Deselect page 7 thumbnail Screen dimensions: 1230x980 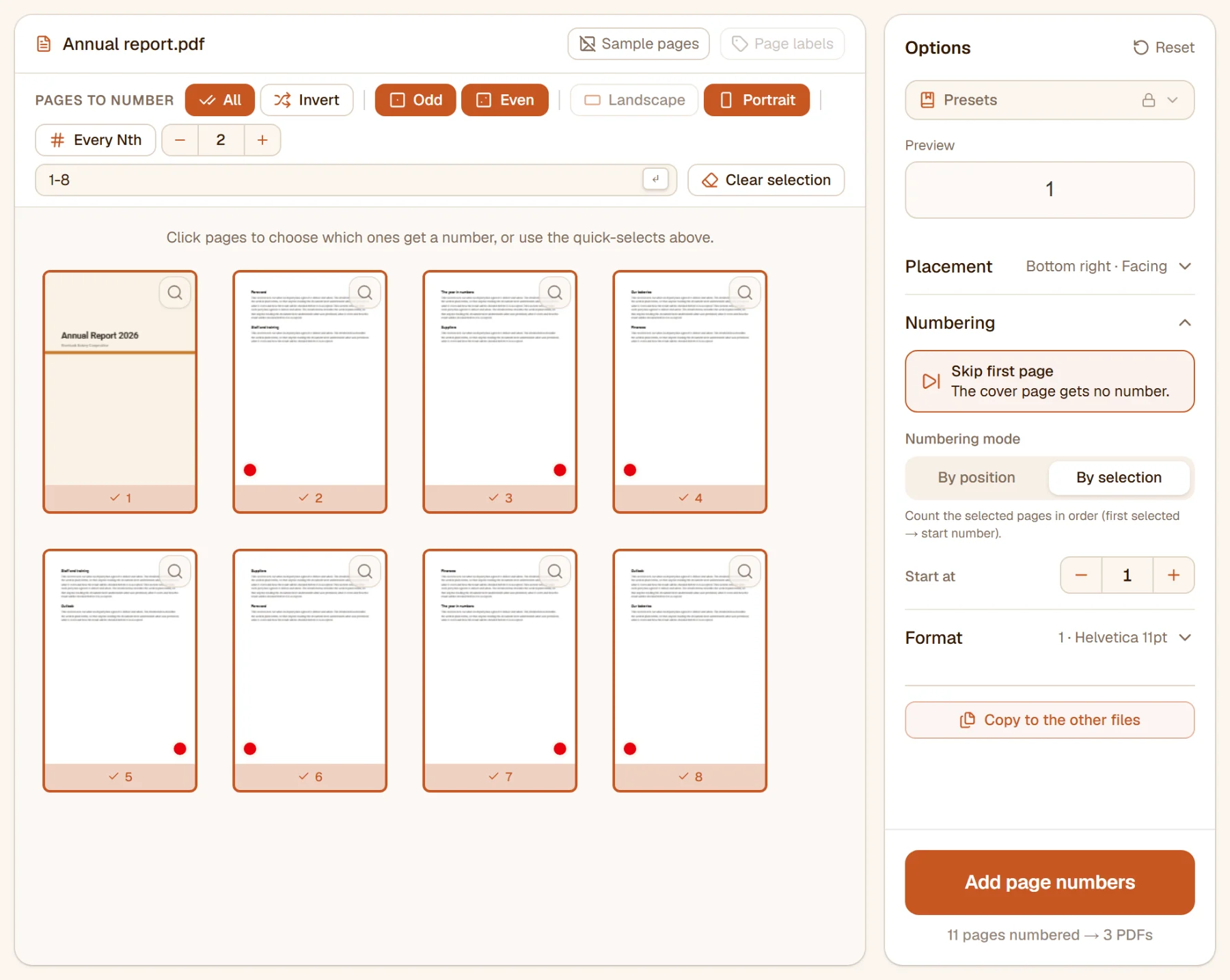coord(500,670)
